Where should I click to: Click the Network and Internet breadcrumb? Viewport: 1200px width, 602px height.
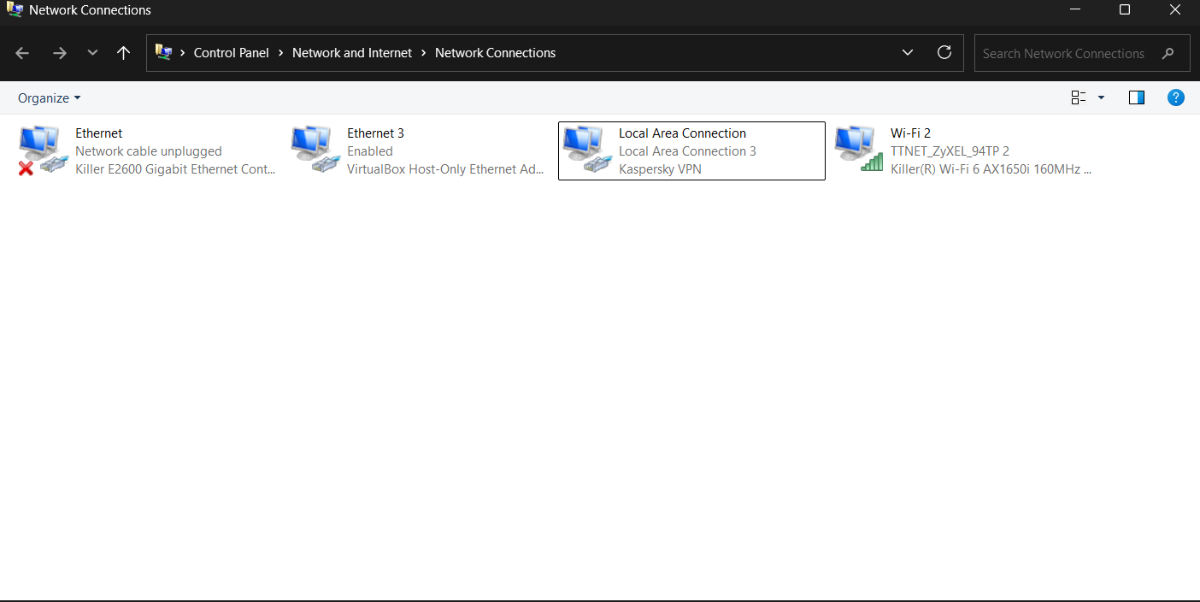coord(352,53)
